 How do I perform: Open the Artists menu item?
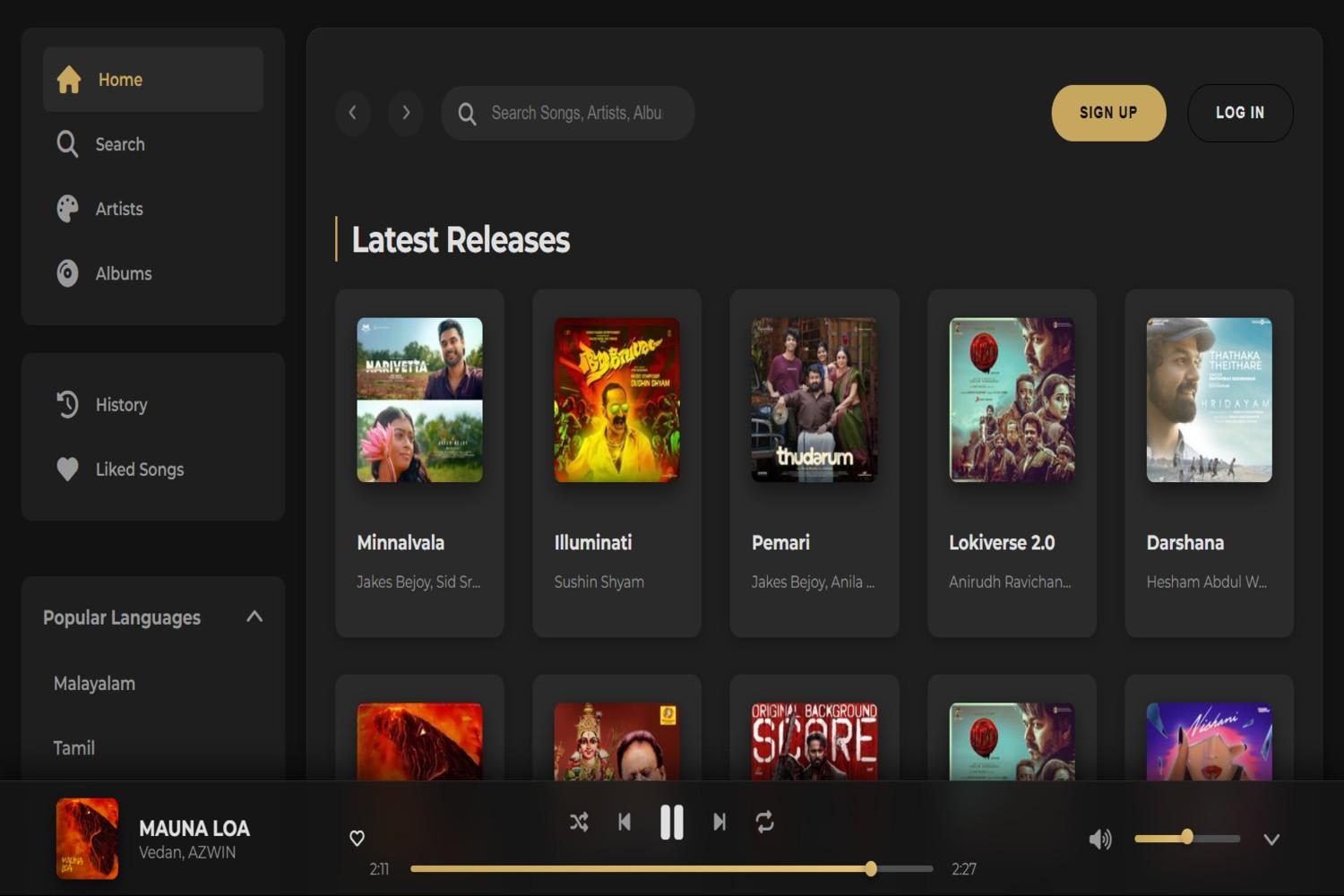click(153, 209)
